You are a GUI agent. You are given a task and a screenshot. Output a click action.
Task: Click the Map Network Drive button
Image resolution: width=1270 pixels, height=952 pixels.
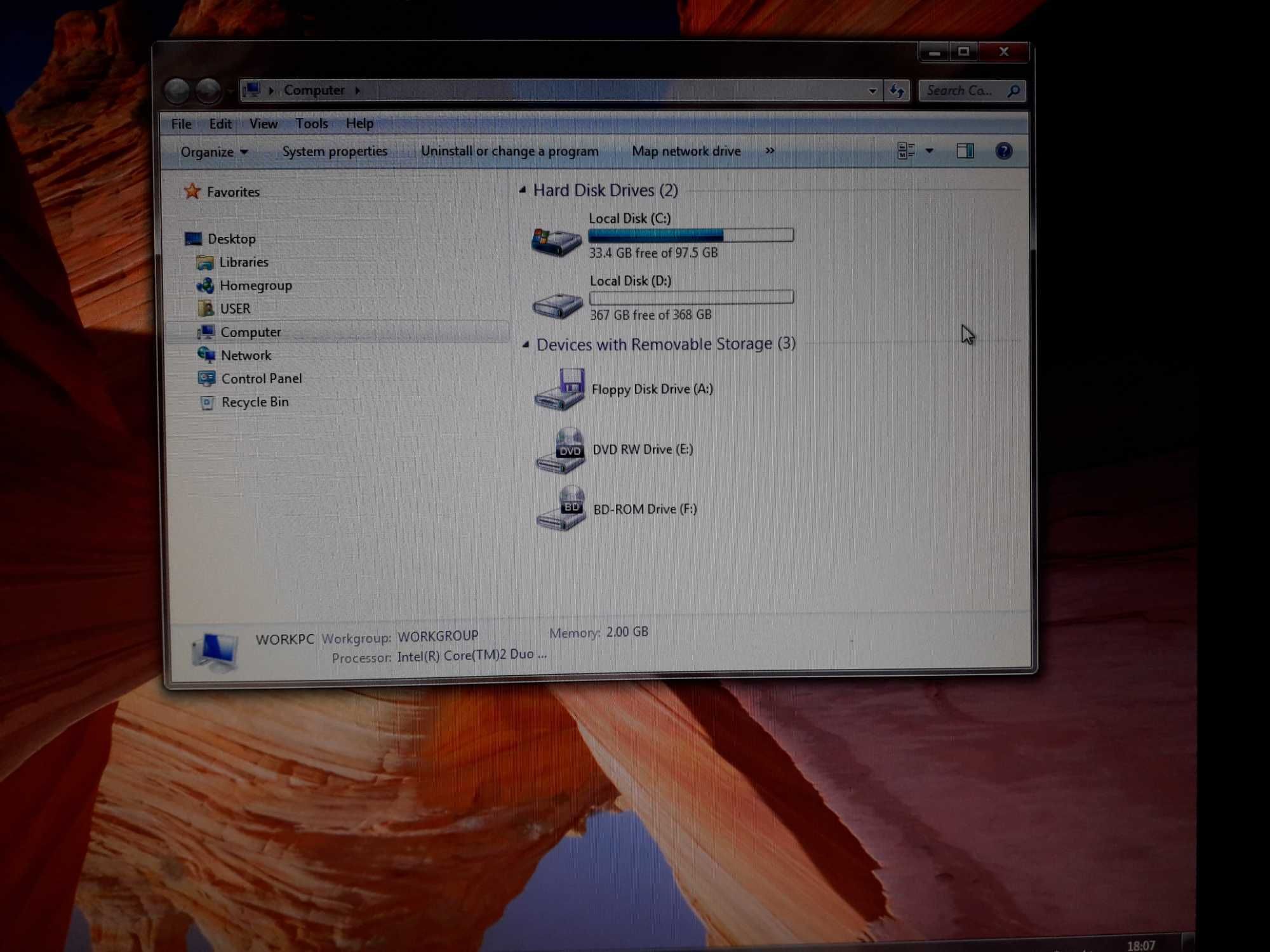tap(686, 151)
